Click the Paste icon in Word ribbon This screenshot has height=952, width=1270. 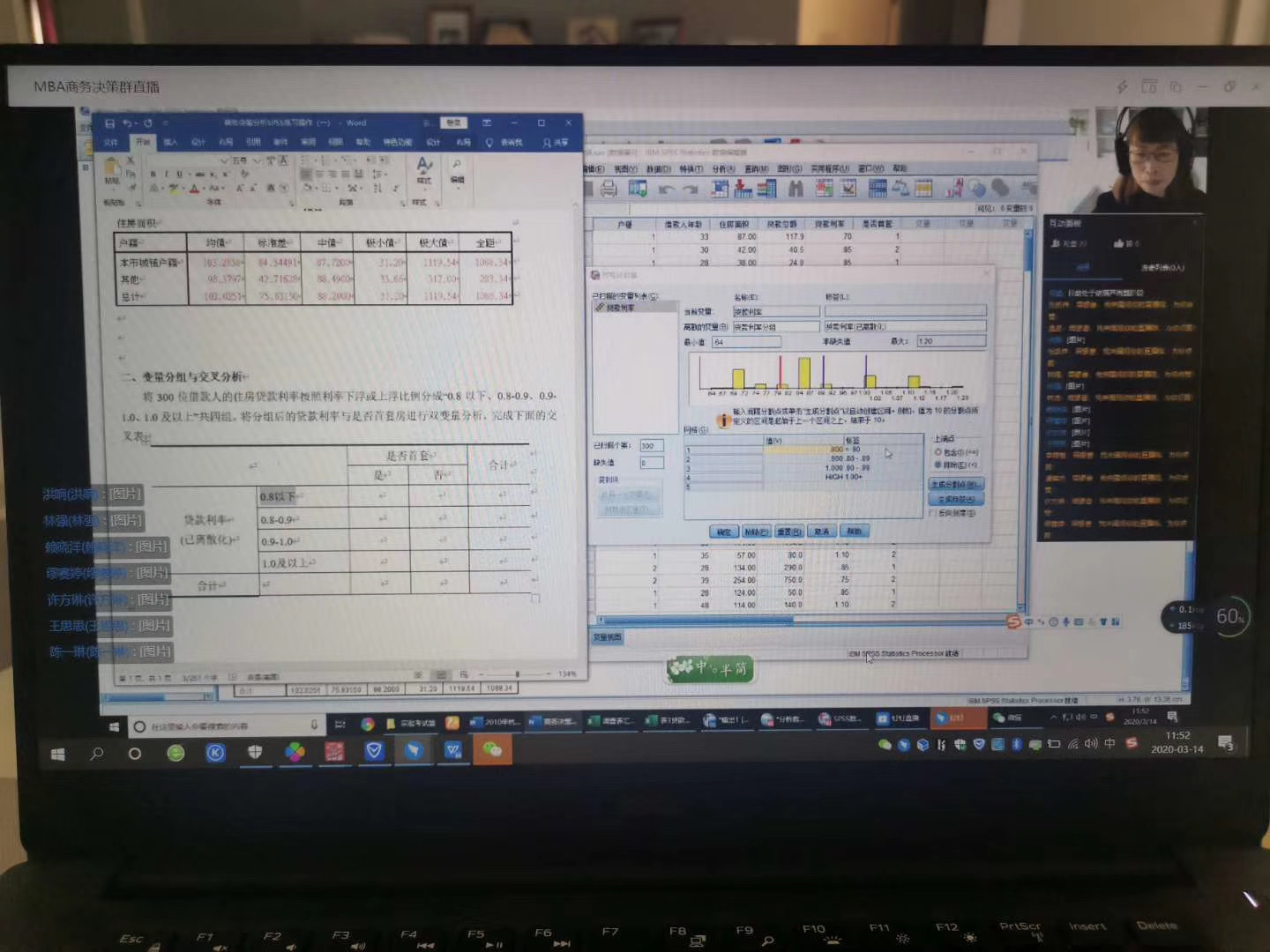pos(112,169)
